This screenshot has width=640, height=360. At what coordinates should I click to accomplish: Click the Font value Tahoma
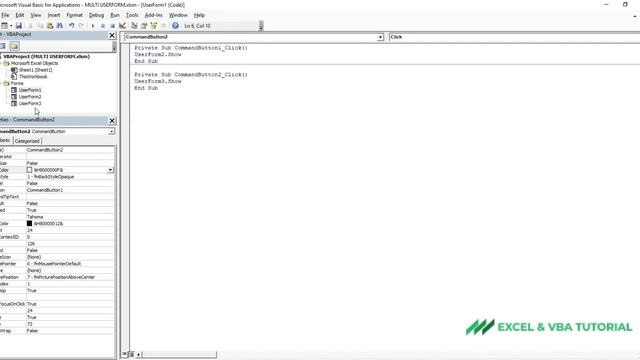click(70, 217)
